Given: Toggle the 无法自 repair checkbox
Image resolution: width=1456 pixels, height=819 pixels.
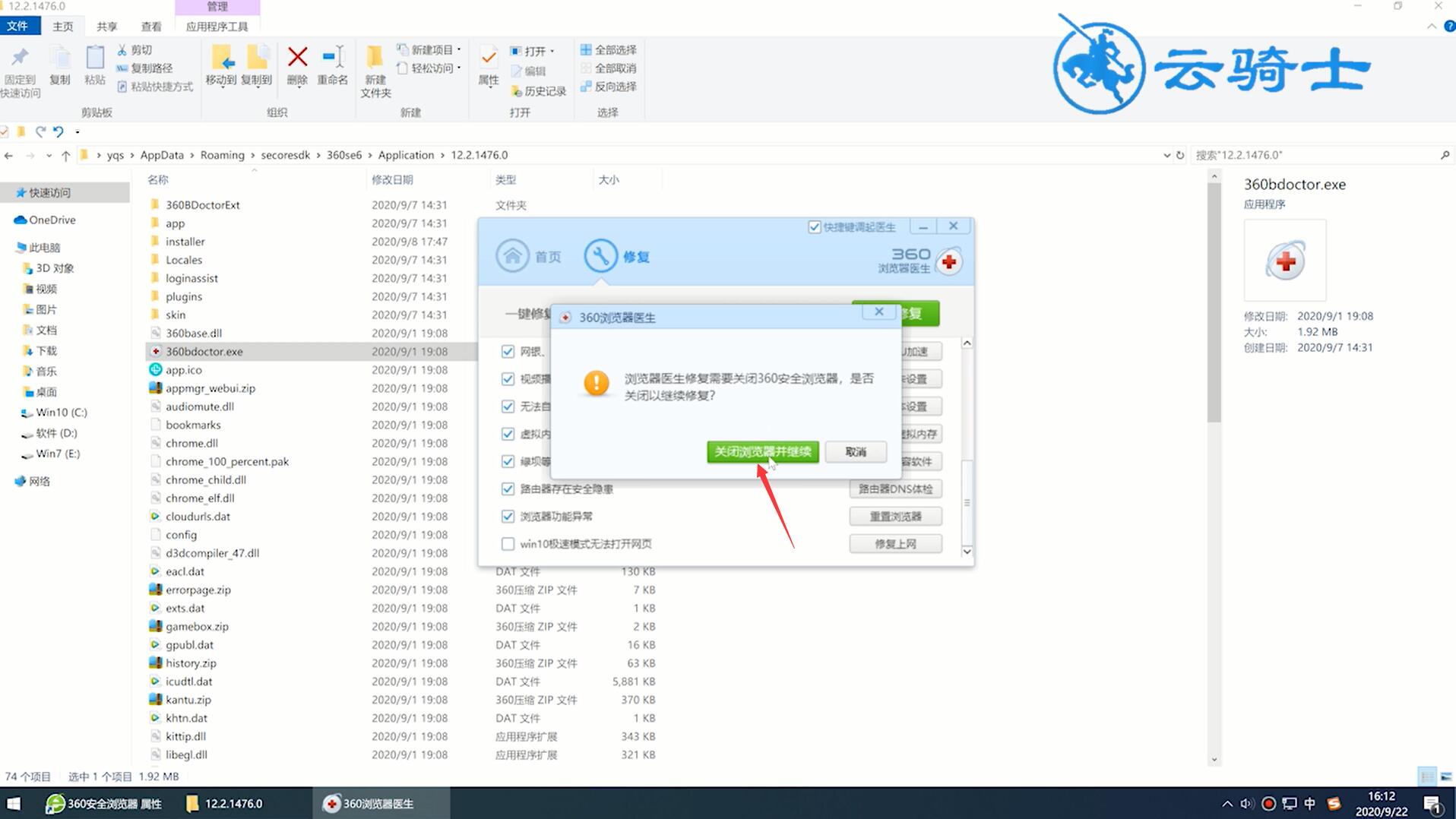Looking at the screenshot, I should point(508,406).
